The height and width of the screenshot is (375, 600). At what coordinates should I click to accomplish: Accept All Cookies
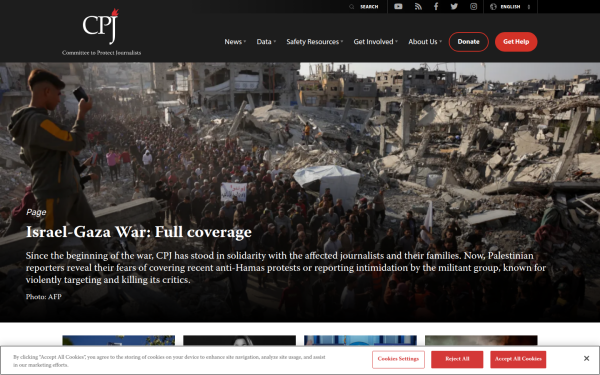point(518,359)
